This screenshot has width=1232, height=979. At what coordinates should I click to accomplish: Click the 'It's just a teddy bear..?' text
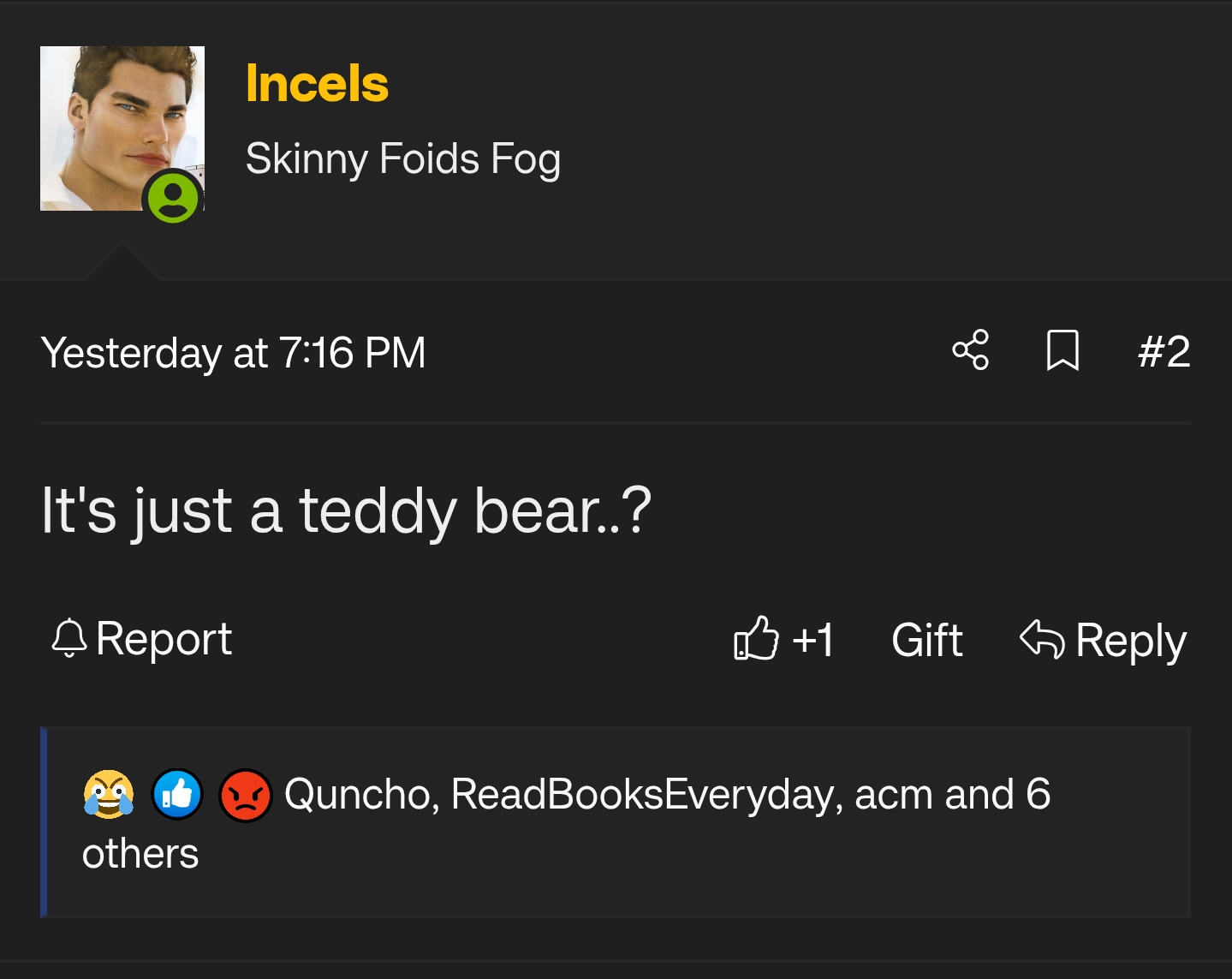[346, 511]
